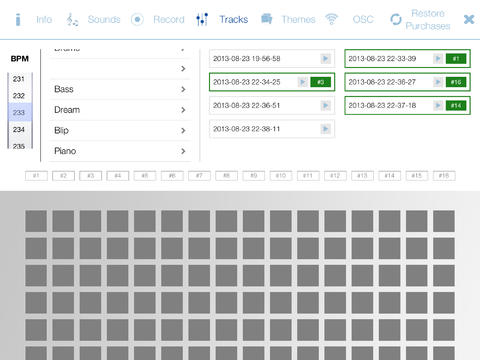Choose track slot #1 box
The image size is (480, 360).
tap(36, 176)
